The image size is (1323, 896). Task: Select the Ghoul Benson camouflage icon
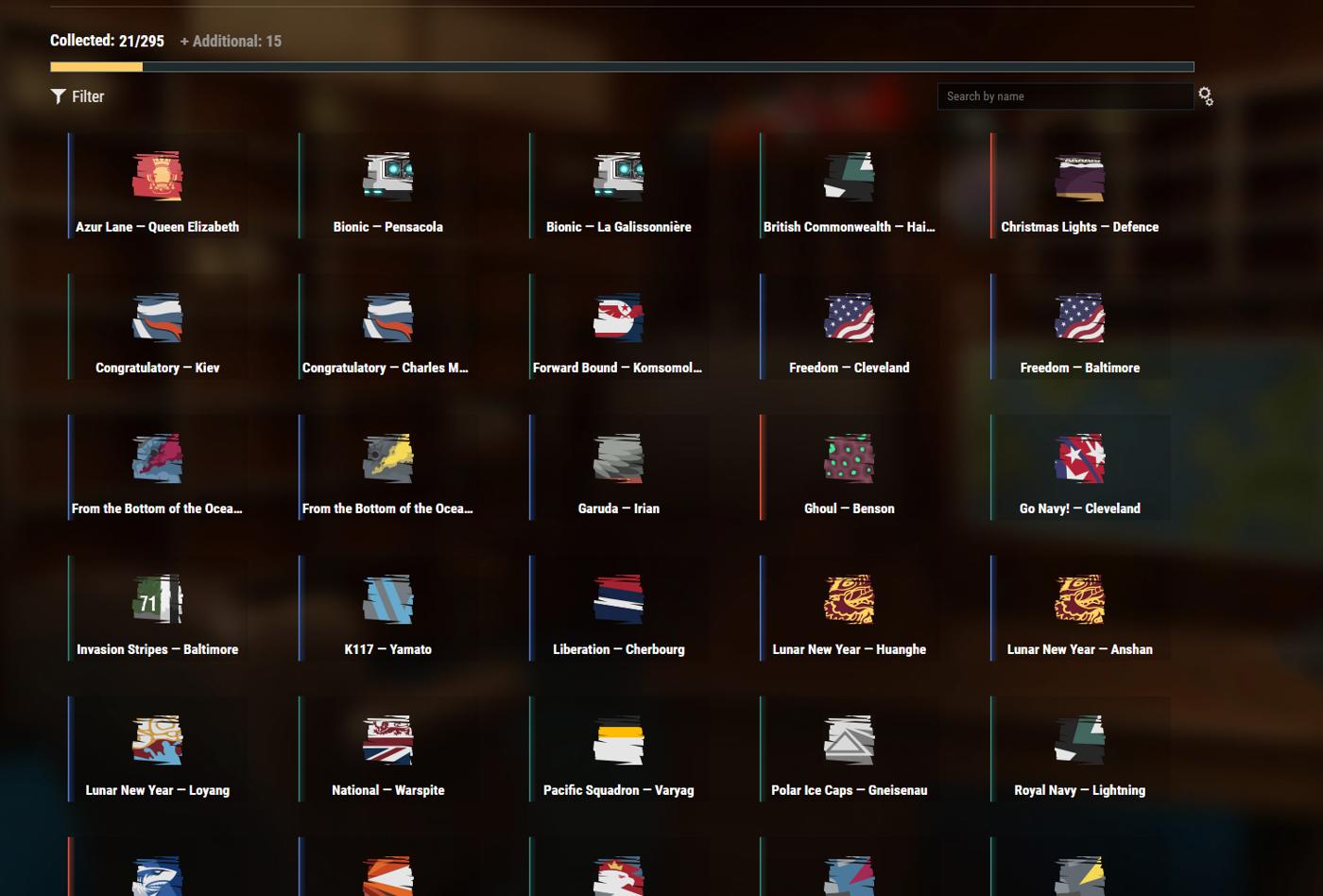849,457
